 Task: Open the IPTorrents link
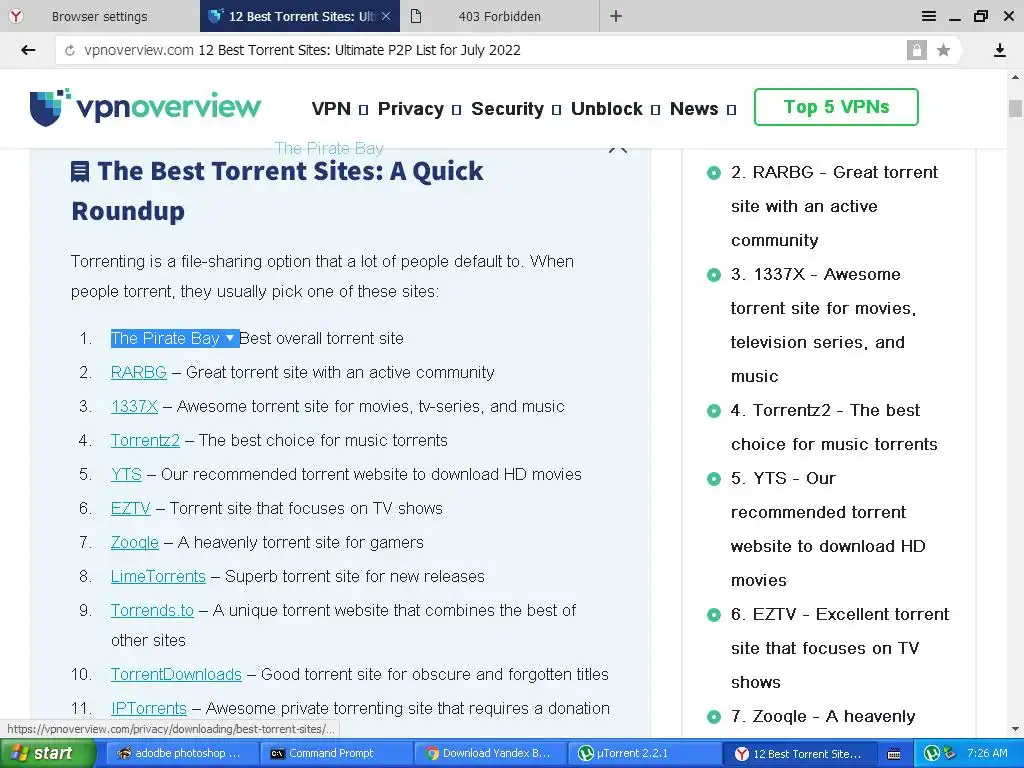(x=149, y=708)
